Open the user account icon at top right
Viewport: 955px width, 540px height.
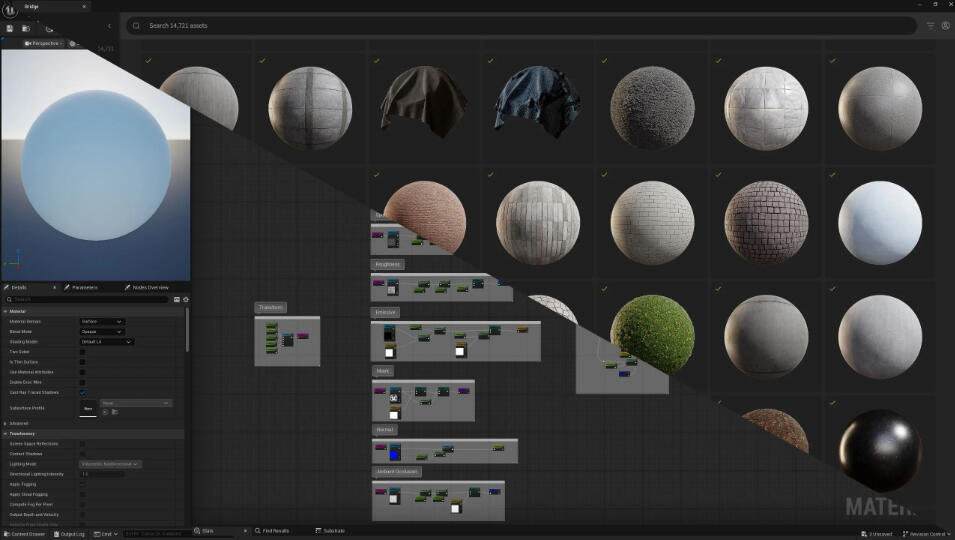tap(945, 26)
